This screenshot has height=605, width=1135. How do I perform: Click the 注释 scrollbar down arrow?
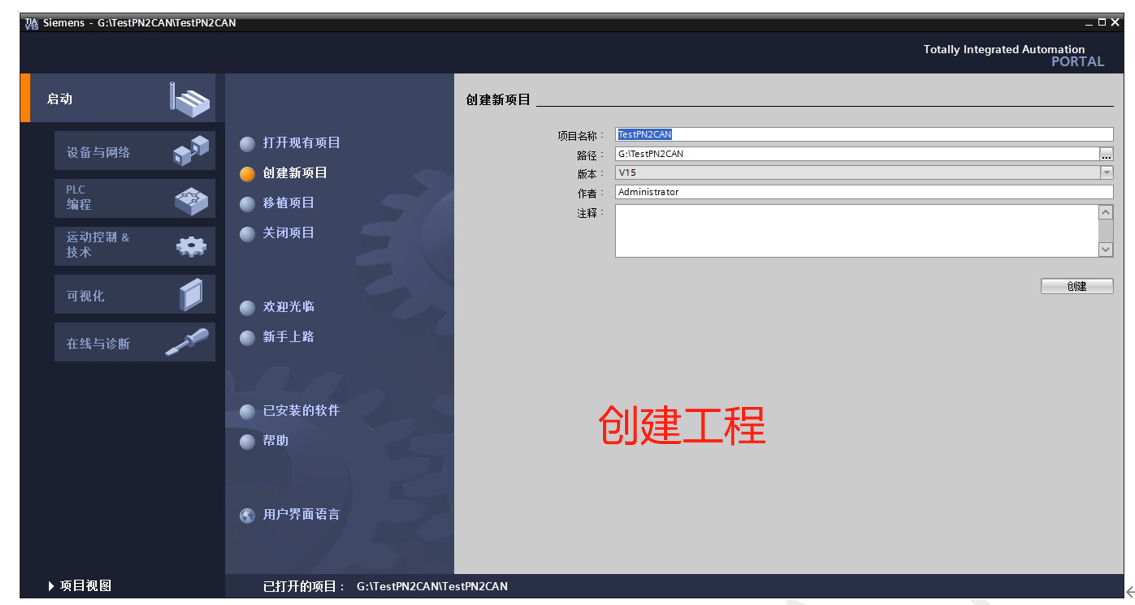(x=1105, y=249)
